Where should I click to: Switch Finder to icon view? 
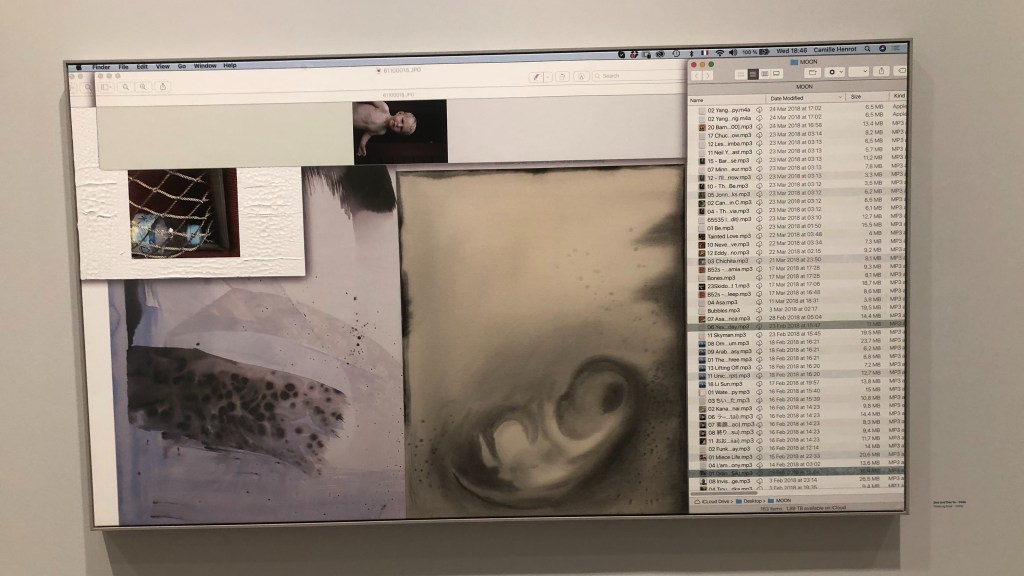[x=741, y=74]
